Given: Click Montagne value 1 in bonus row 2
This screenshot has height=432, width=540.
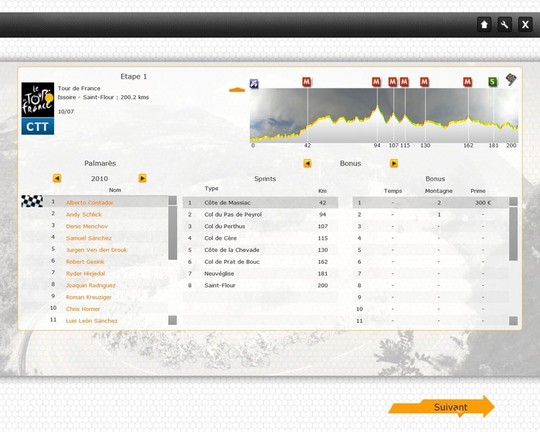Looking at the screenshot, I should click(439, 215).
